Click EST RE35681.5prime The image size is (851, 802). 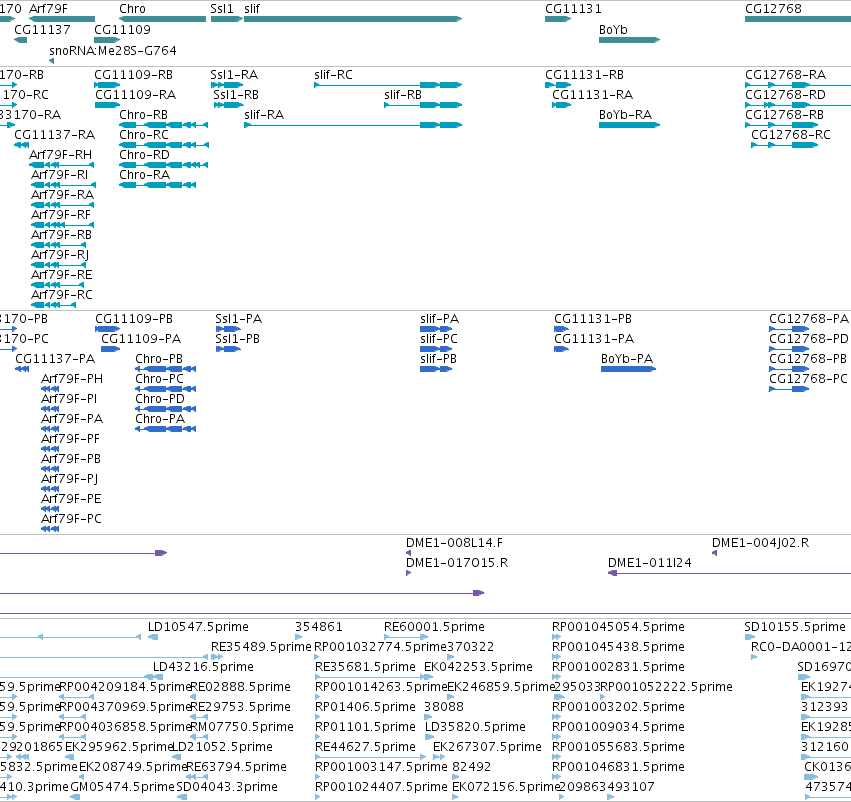[365, 667]
